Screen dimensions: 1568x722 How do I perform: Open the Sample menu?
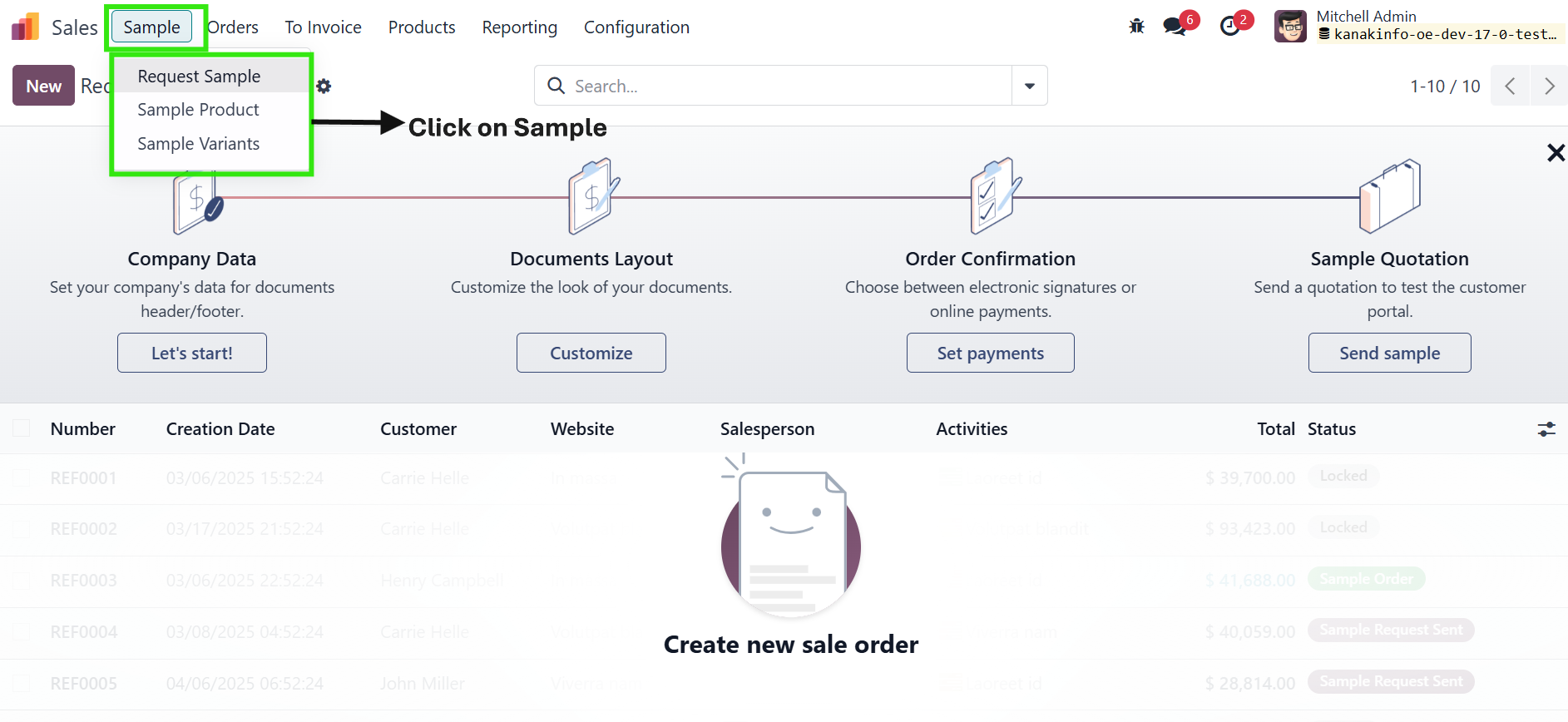151,27
